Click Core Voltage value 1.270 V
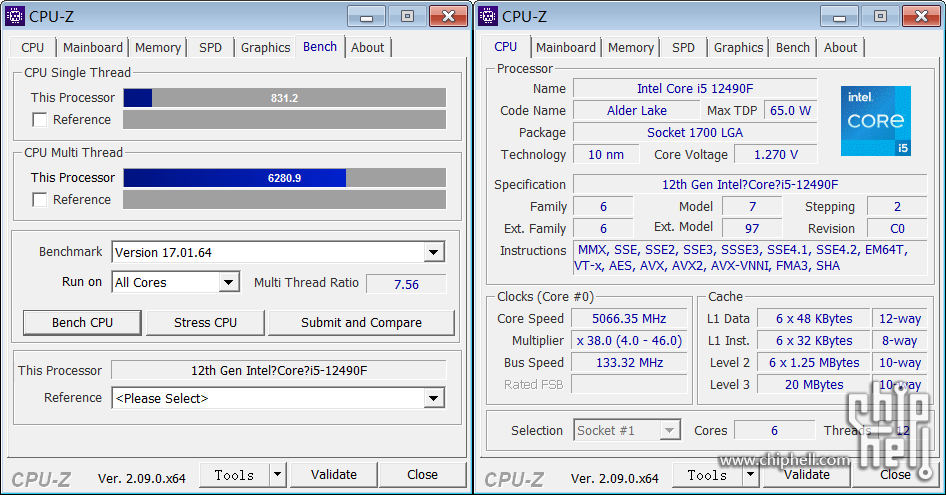 coord(776,155)
